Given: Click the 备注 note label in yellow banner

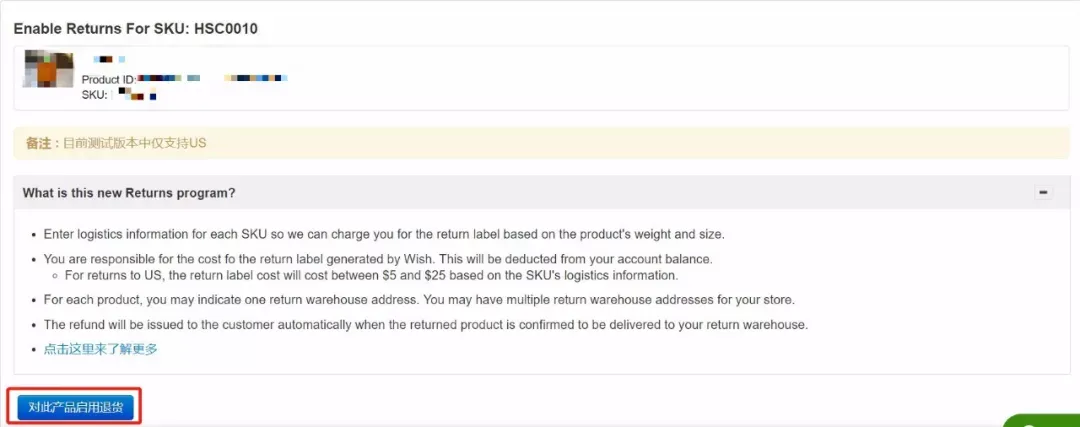Looking at the screenshot, I should coord(41,143).
